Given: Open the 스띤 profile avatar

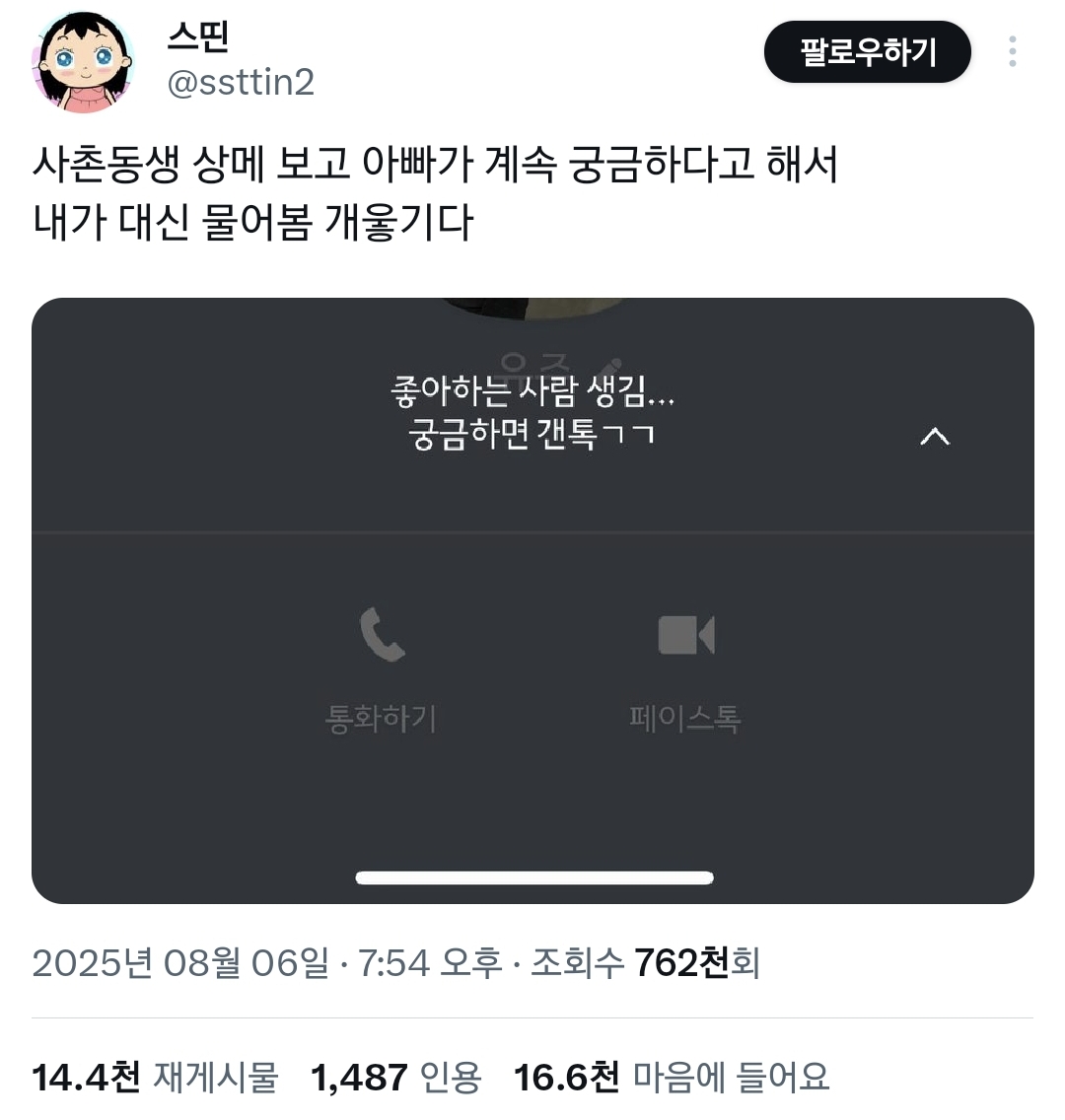Looking at the screenshot, I should 83,62.
